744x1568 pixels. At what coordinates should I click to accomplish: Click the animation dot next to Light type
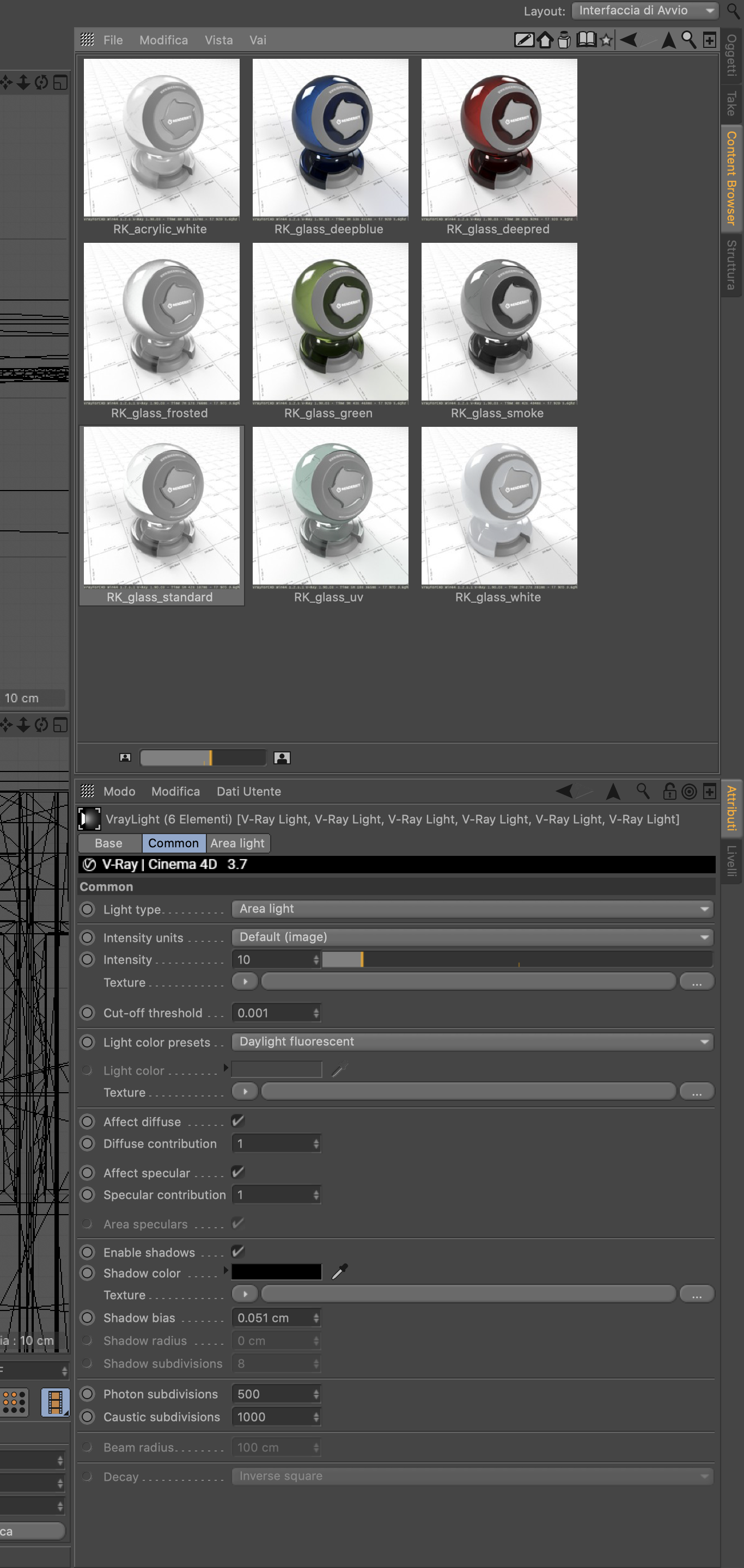(88, 909)
